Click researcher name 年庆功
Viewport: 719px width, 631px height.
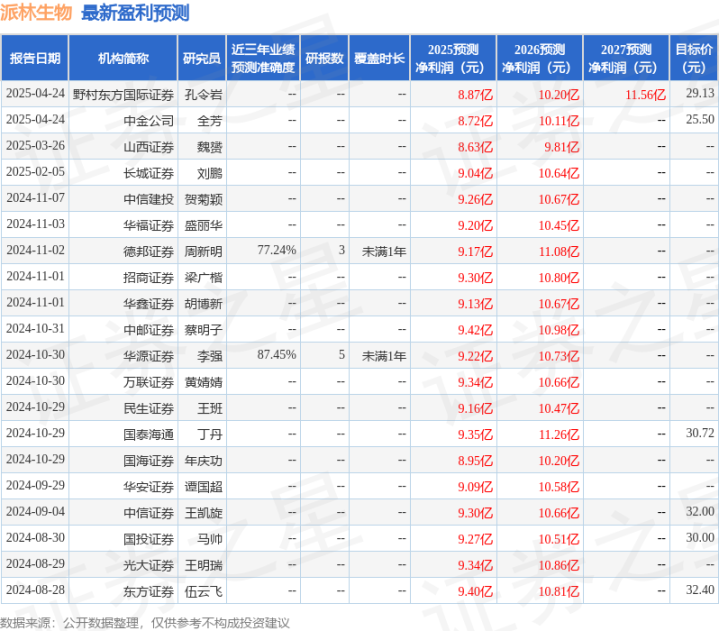pos(203,460)
